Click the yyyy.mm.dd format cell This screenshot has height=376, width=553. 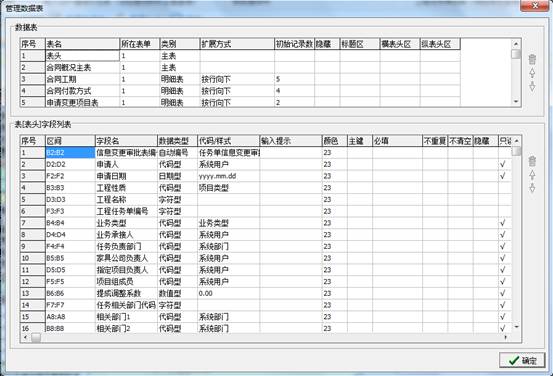[x=228, y=176]
